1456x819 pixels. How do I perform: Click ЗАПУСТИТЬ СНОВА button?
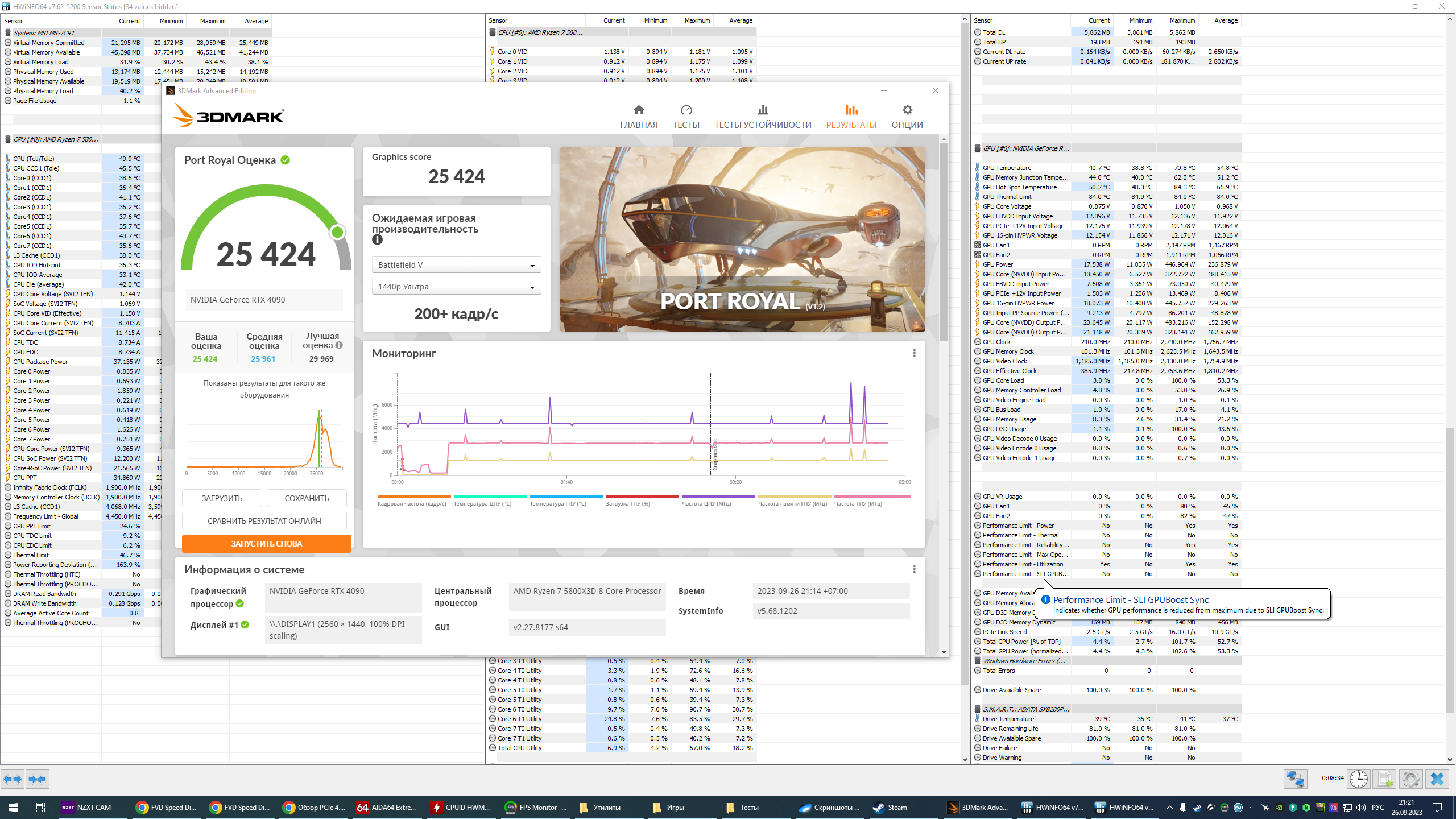click(266, 544)
